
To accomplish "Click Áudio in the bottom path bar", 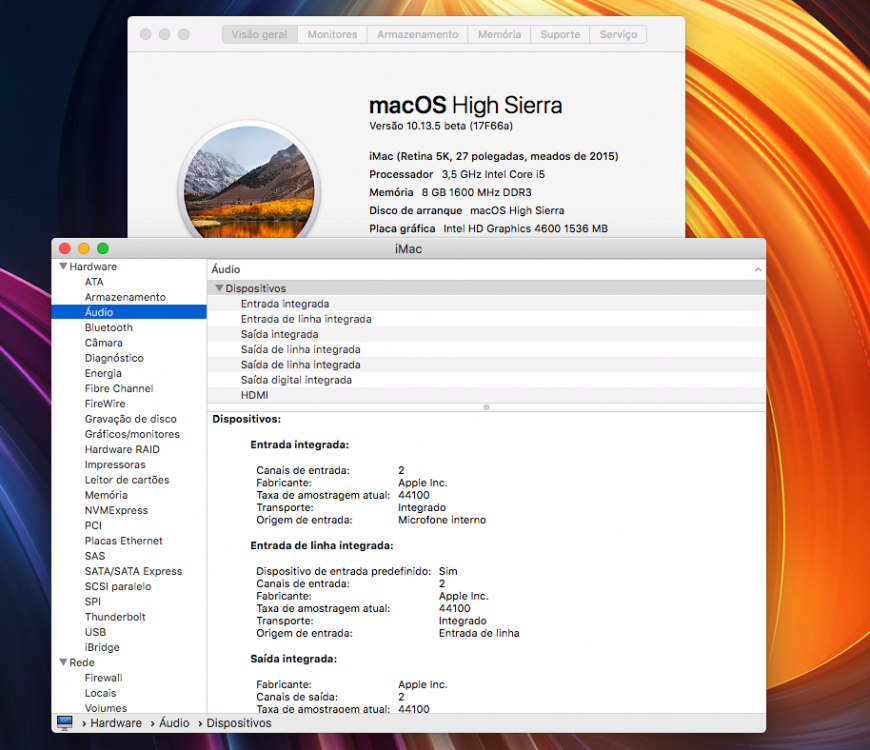I will tap(174, 723).
